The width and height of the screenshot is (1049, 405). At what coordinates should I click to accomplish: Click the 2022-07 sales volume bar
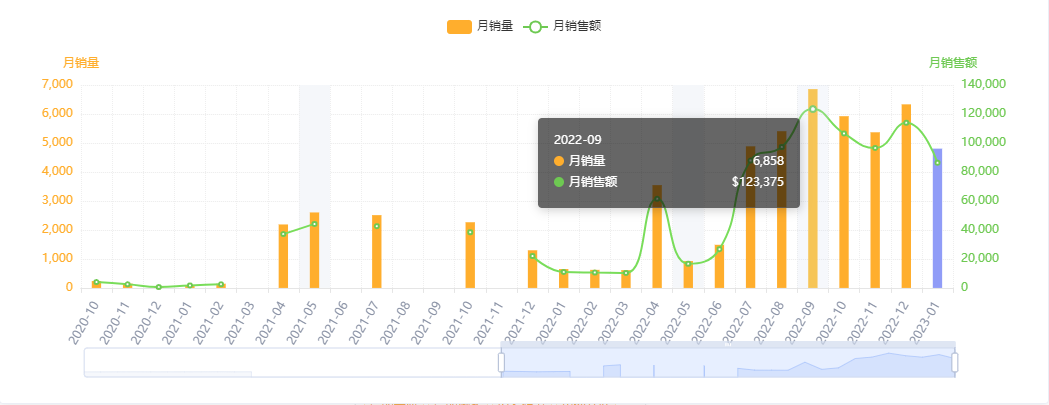click(750, 217)
